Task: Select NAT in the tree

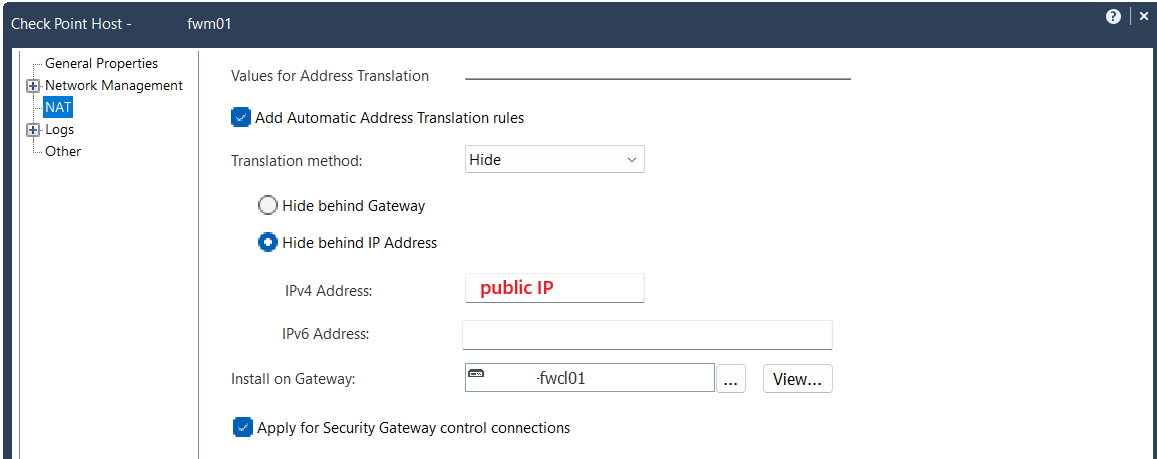Action: tap(58, 107)
